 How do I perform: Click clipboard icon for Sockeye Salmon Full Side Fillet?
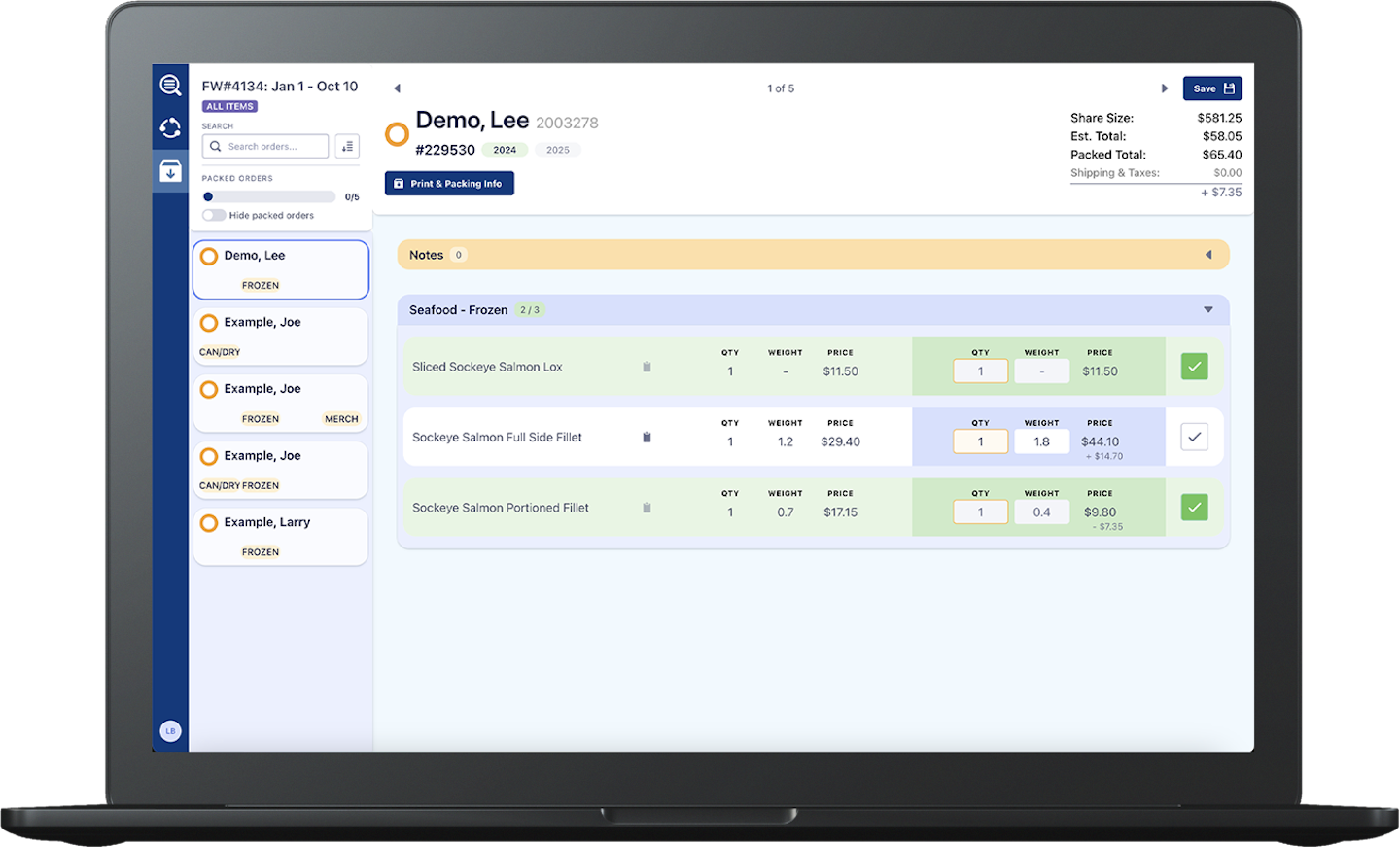click(647, 438)
